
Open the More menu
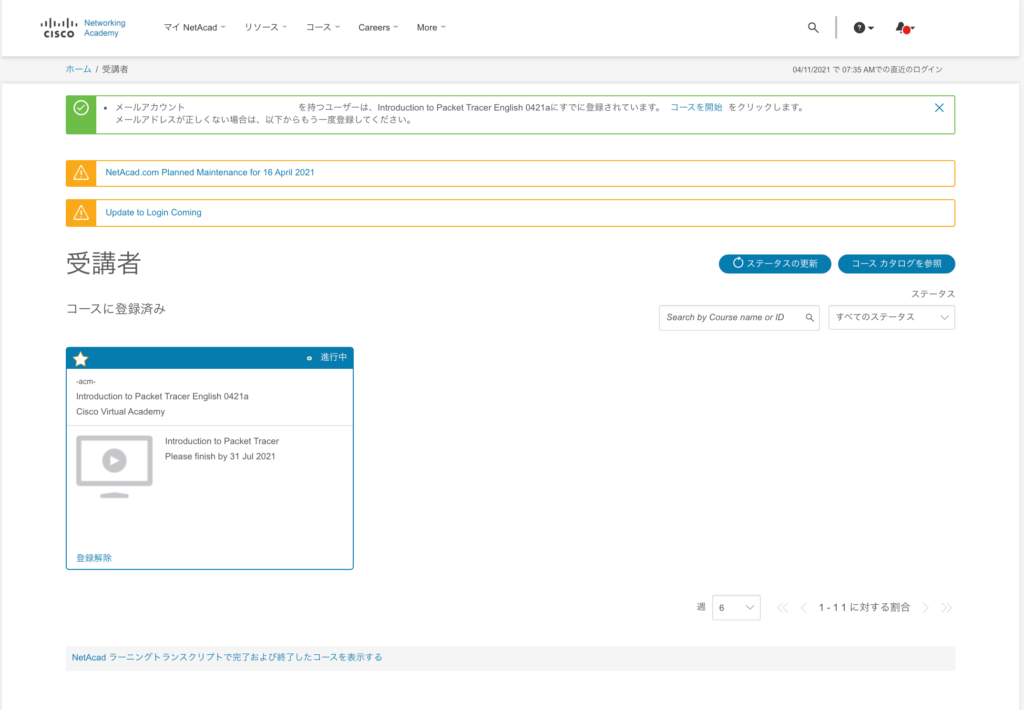click(x=431, y=27)
